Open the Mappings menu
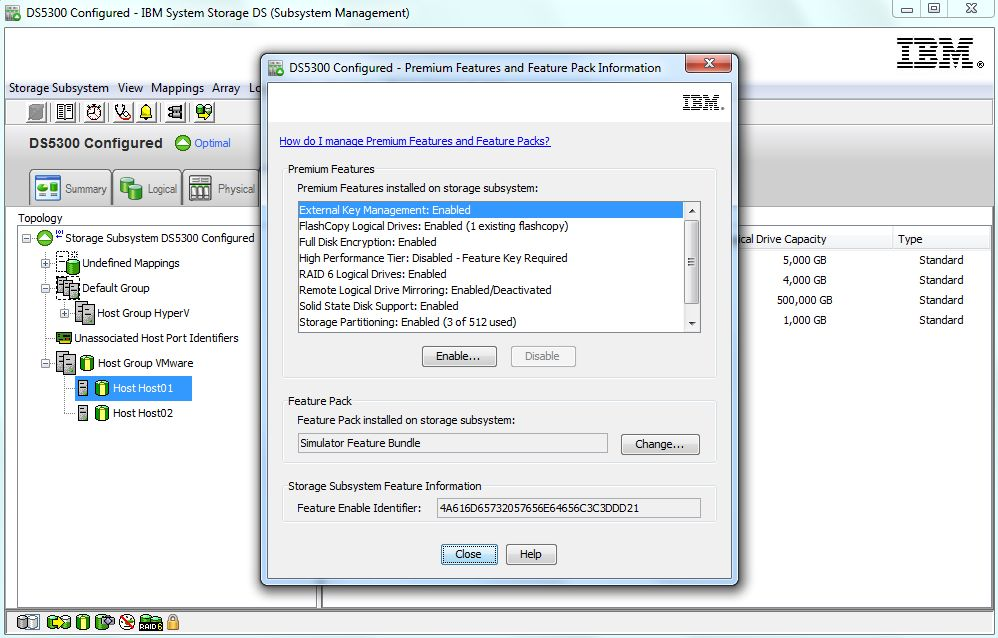This screenshot has width=998, height=638. pyautogui.click(x=178, y=88)
